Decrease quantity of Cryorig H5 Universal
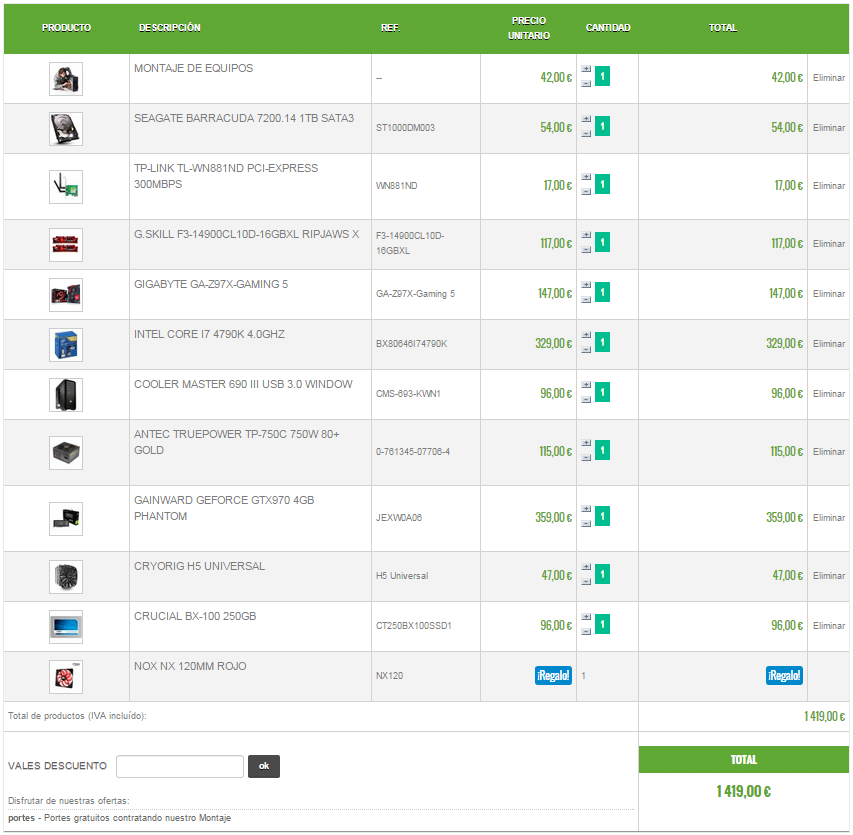853x835 pixels. 586,582
